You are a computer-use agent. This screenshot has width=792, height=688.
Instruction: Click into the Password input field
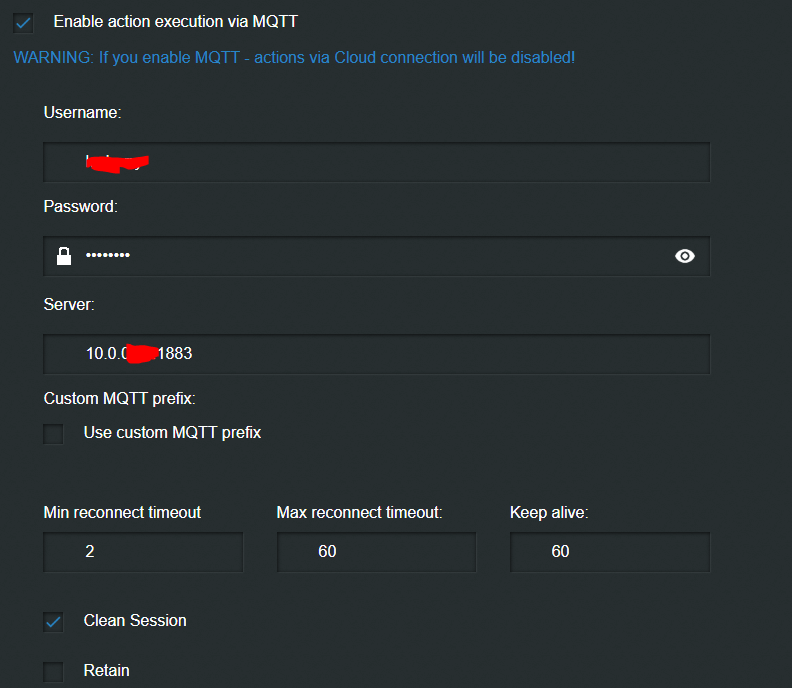coord(376,256)
